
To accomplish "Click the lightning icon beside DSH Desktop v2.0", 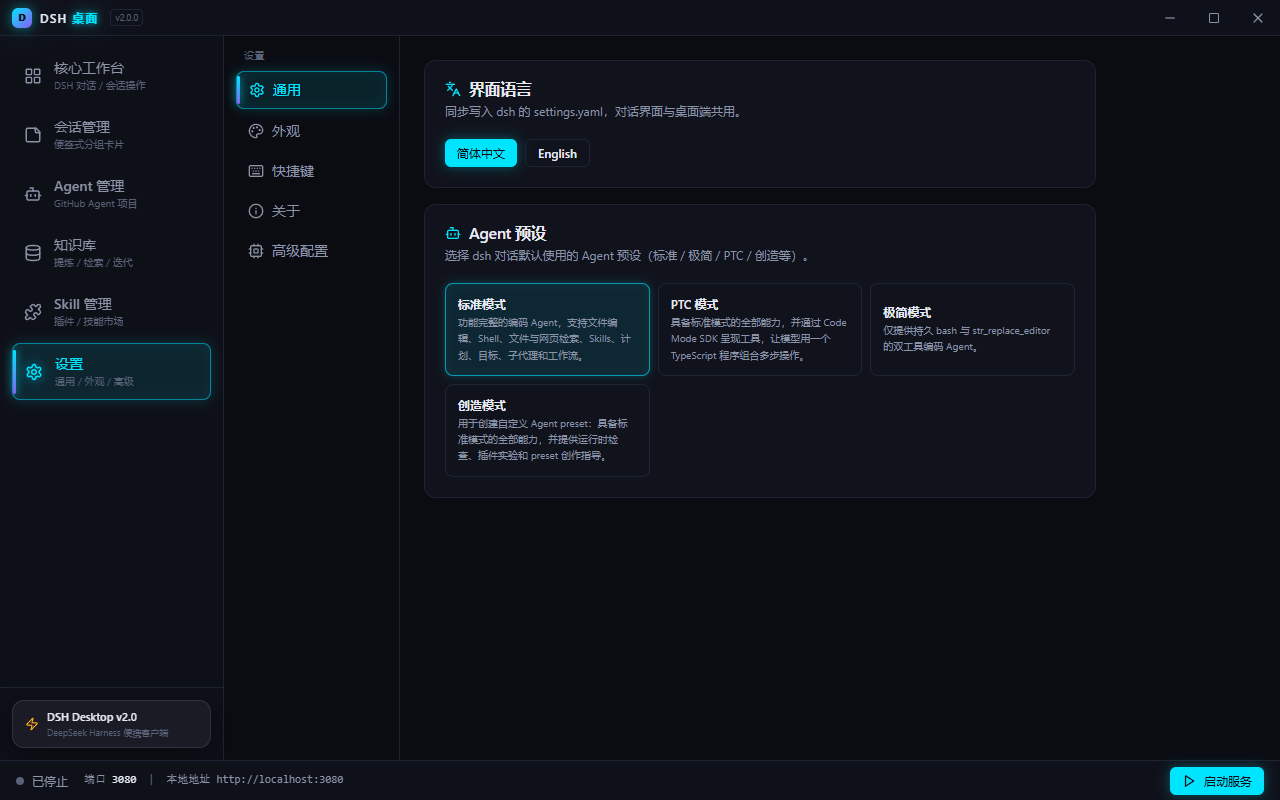I will (x=32, y=724).
